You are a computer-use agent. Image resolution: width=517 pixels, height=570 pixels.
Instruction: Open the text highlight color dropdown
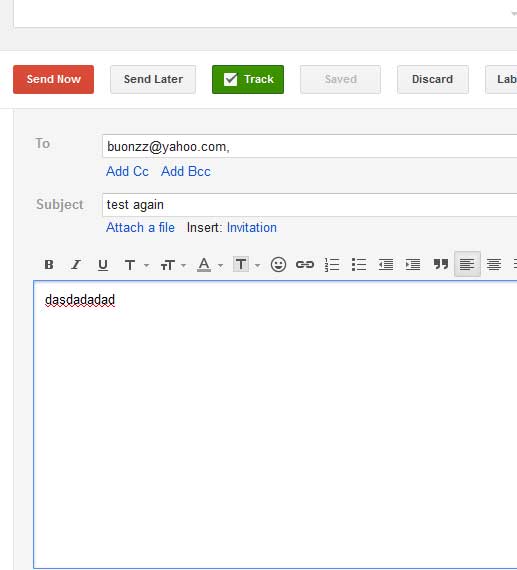[247, 264]
